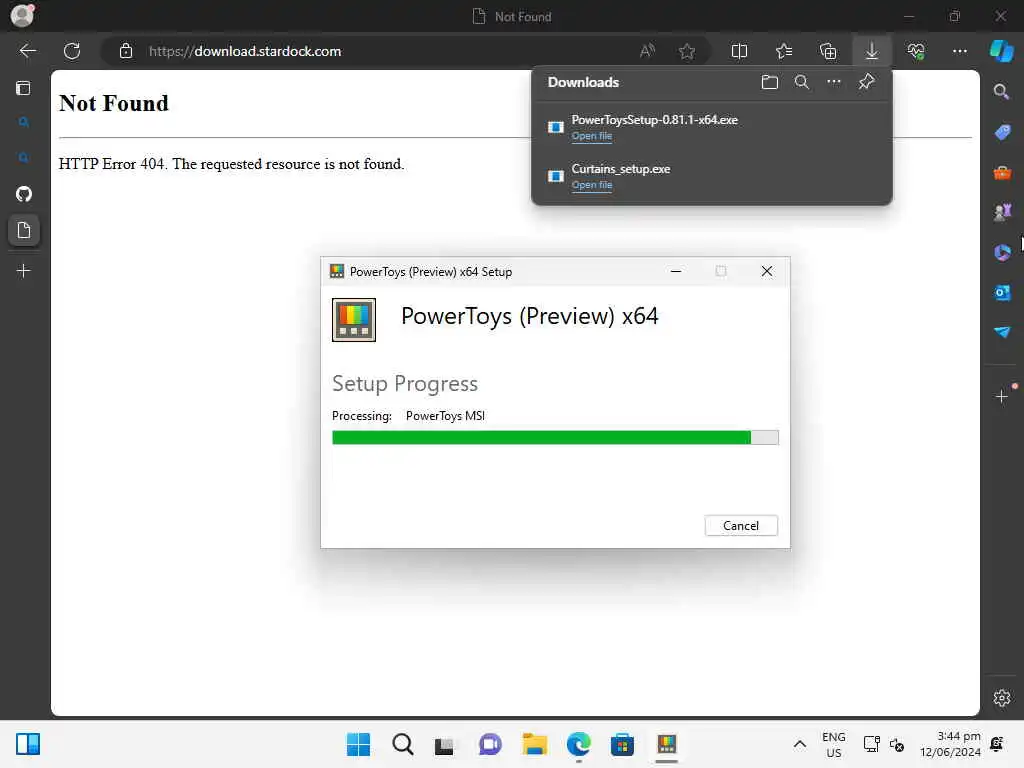The width and height of the screenshot is (1024, 768).
Task: Open the Outlook icon in sidebar
Action: tap(1002, 293)
